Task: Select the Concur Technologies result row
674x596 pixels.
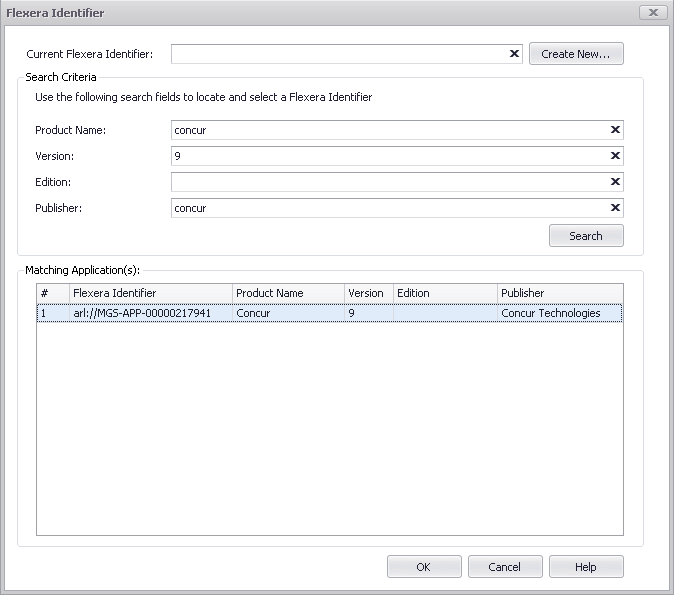Action: 330,313
